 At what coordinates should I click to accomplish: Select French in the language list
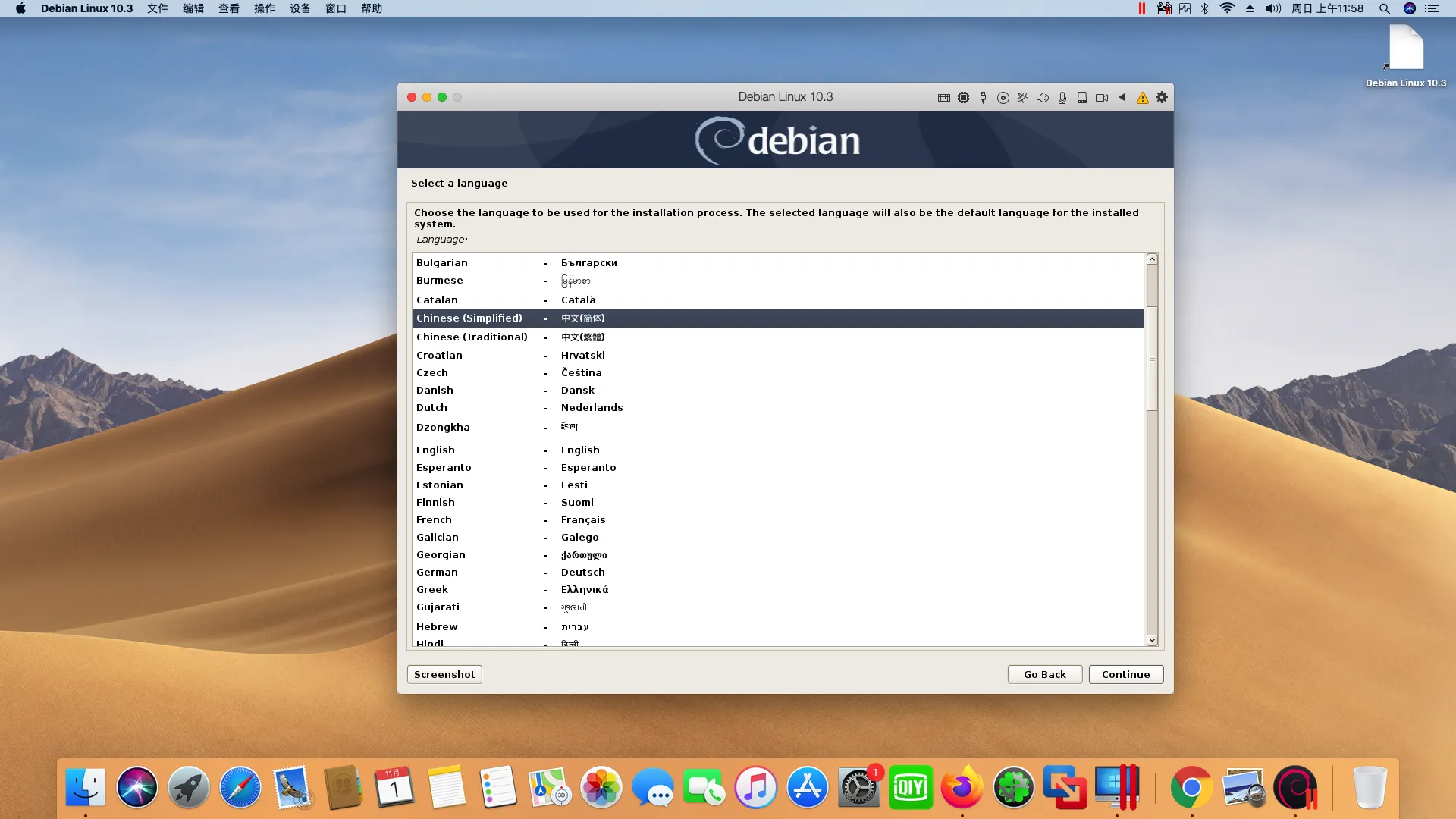779,519
